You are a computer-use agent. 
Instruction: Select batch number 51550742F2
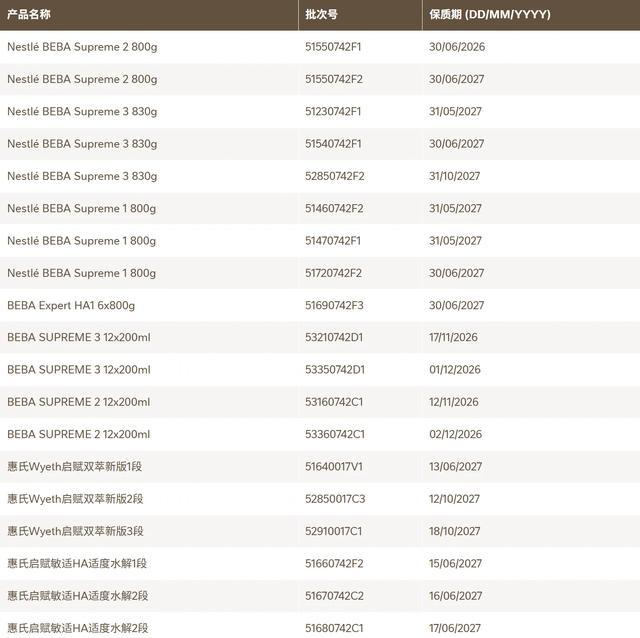click(x=334, y=79)
